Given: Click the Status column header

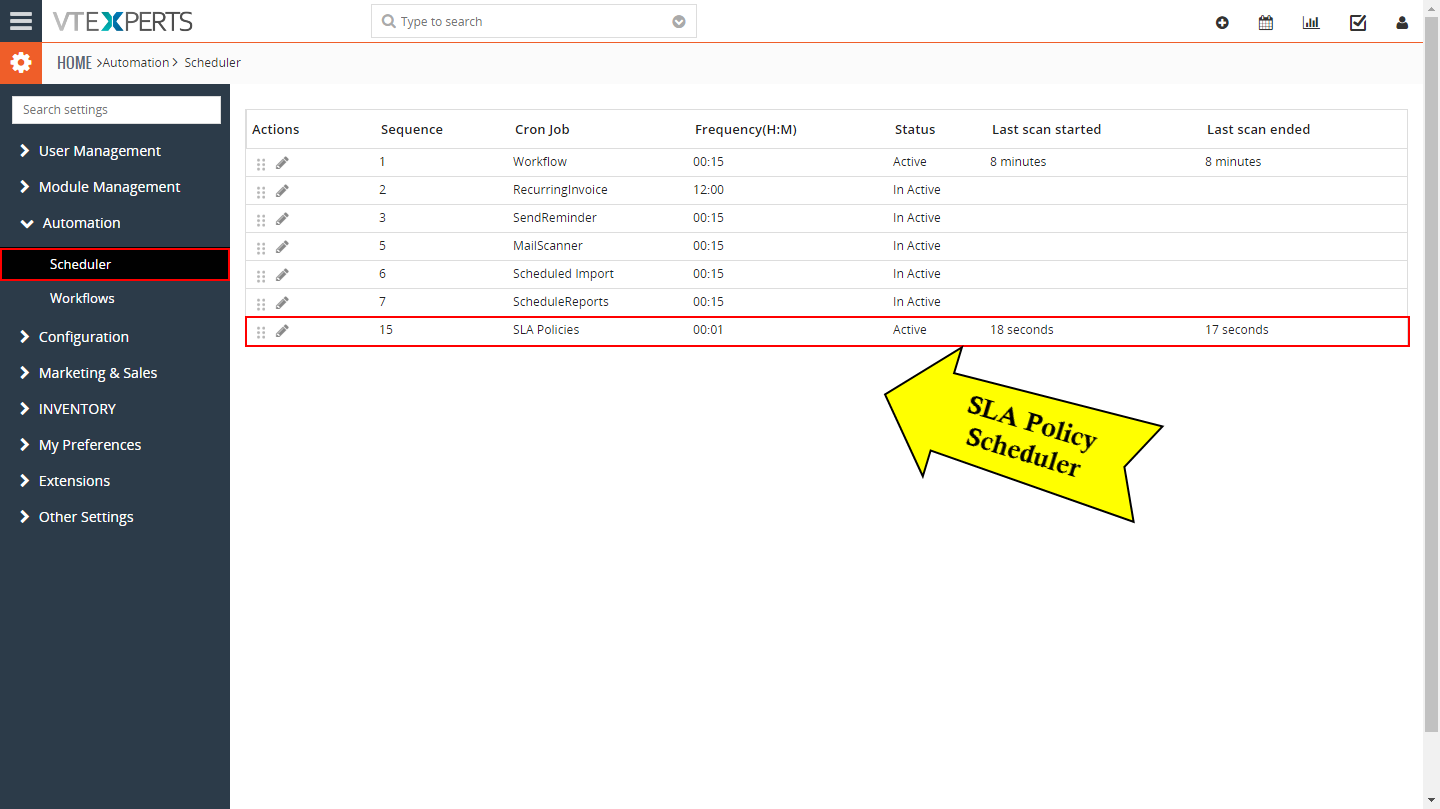Looking at the screenshot, I should [x=915, y=129].
